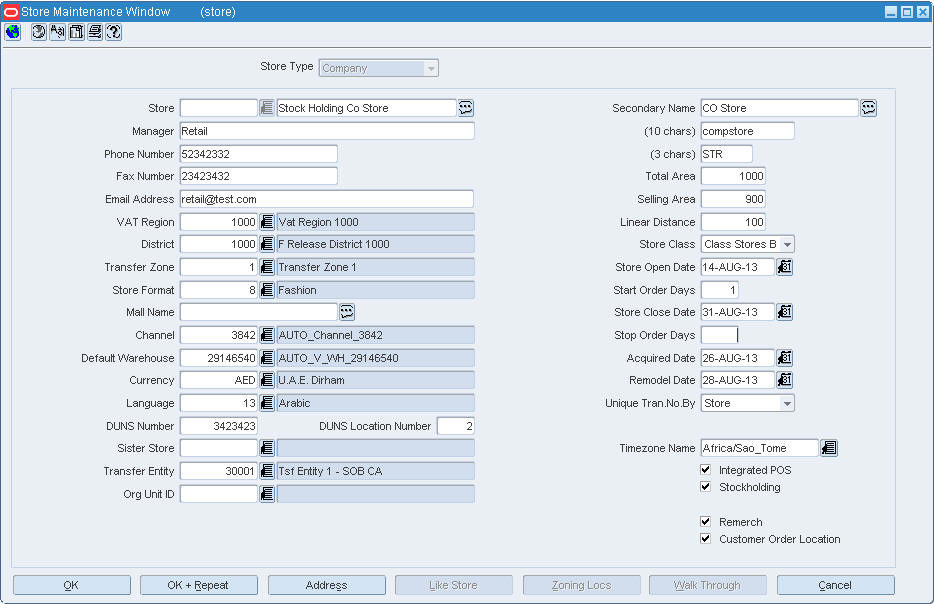Focus the Email Address field

pos(326,199)
